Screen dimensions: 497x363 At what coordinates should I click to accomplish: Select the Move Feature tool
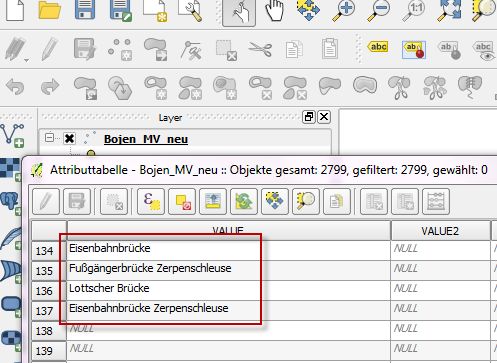tap(156, 50)
